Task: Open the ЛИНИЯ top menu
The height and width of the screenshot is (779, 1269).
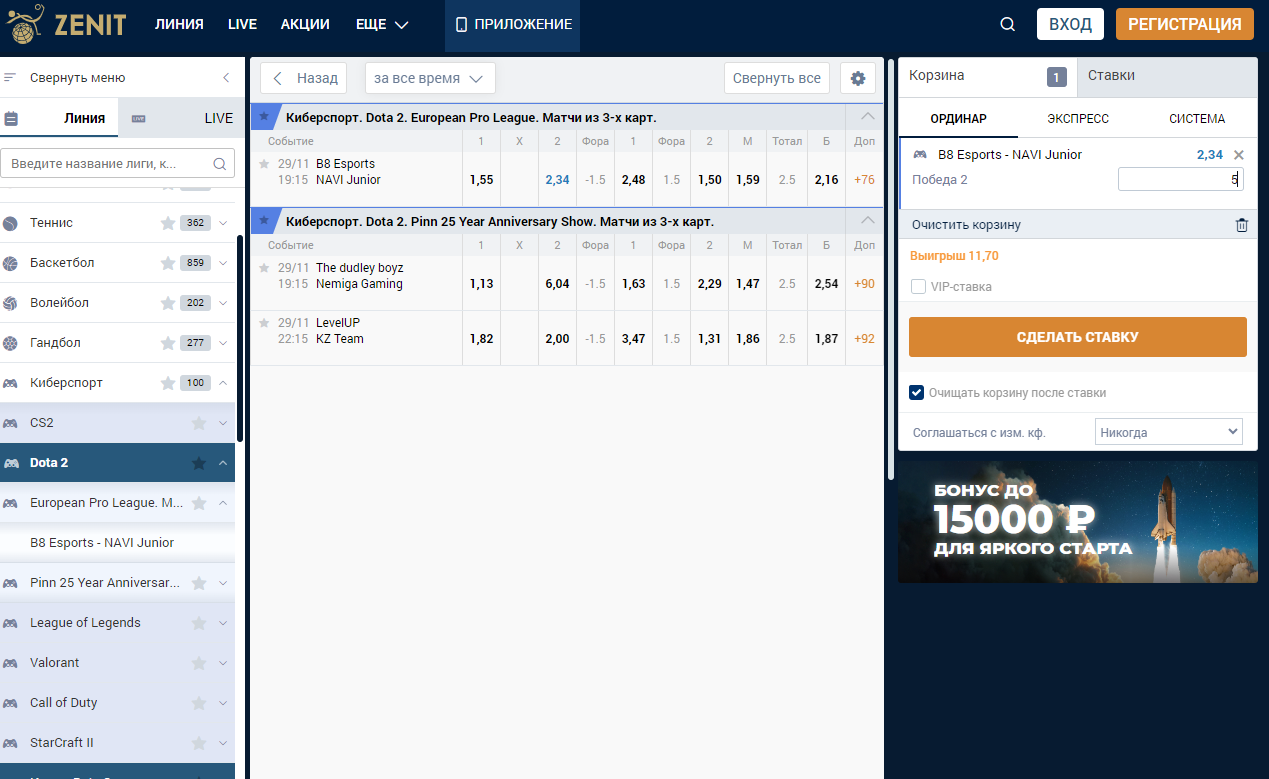Action: pyautogui.click(x=179, y=25)
